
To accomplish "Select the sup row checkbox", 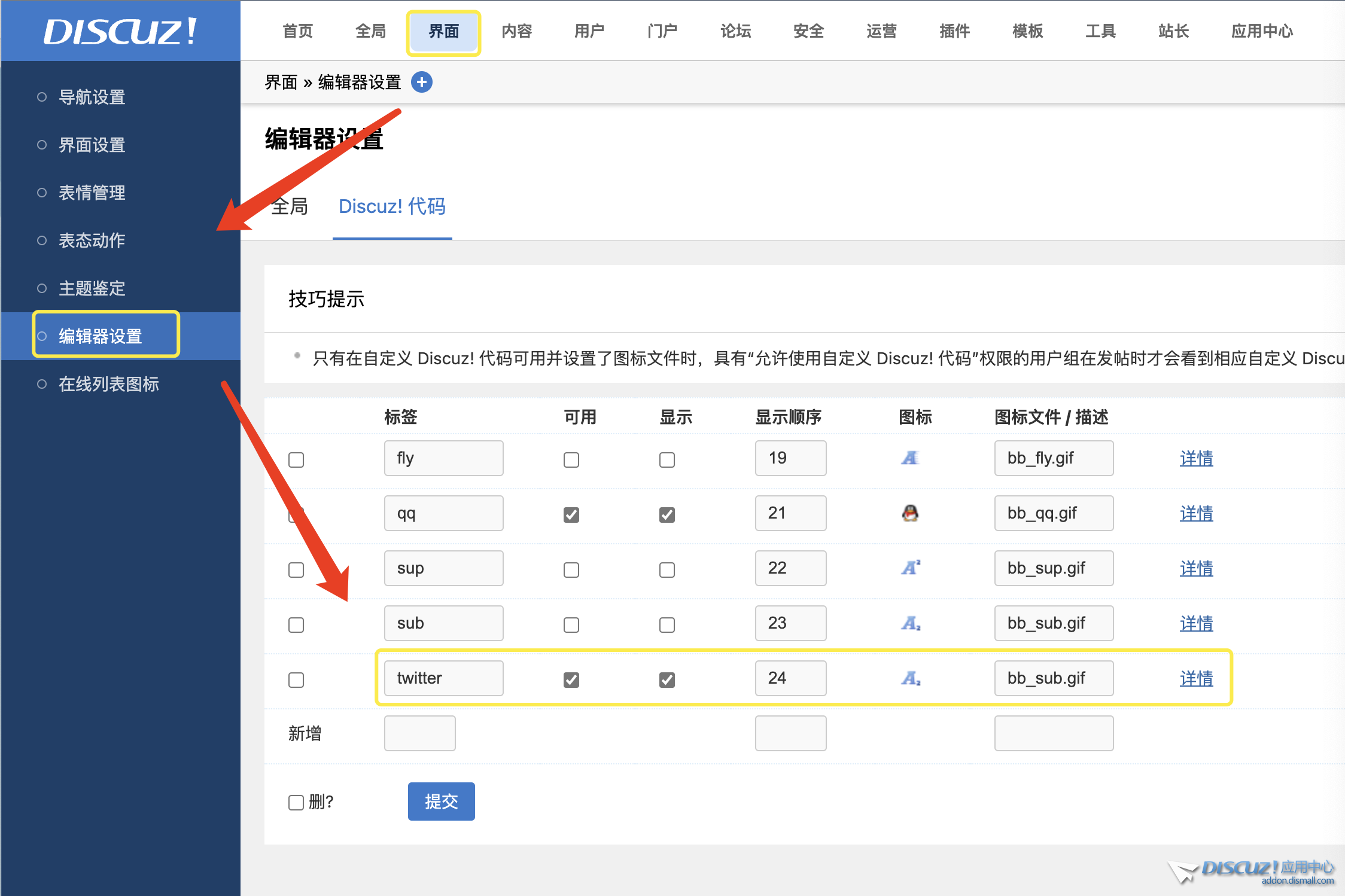I will 296,569.
